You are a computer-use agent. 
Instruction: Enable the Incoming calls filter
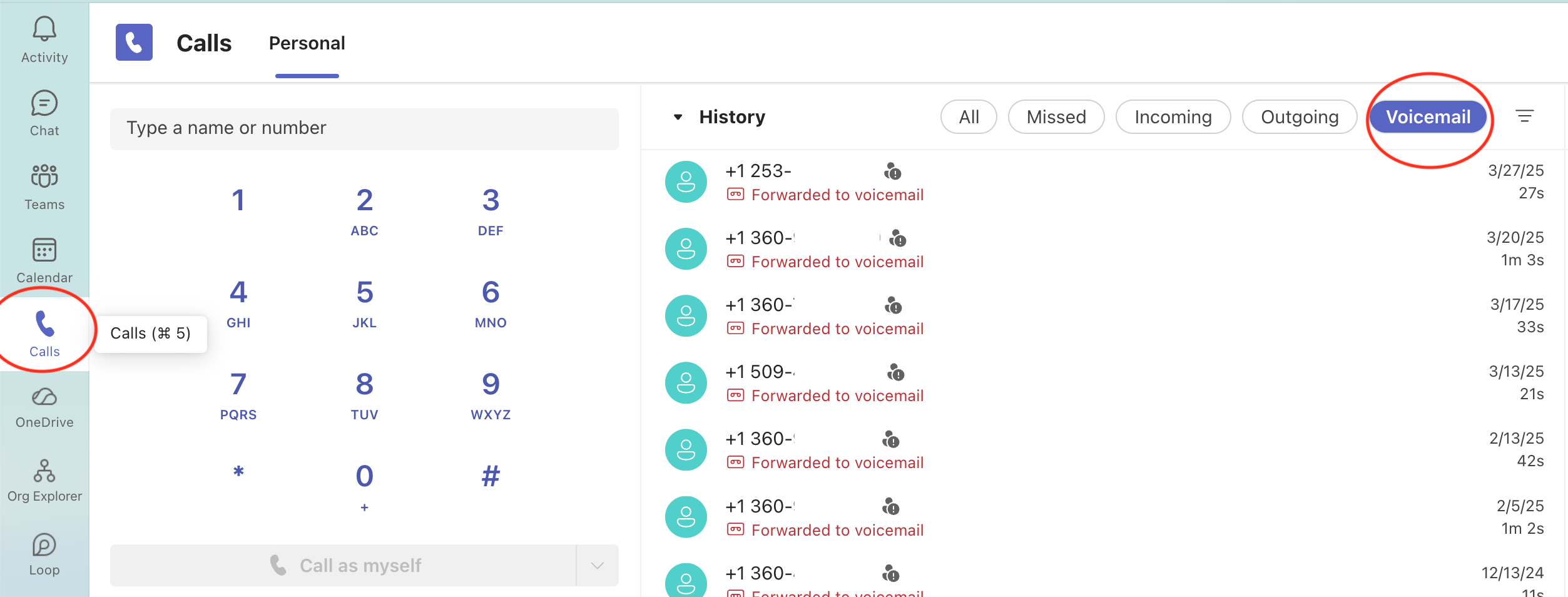(1173, 117)
